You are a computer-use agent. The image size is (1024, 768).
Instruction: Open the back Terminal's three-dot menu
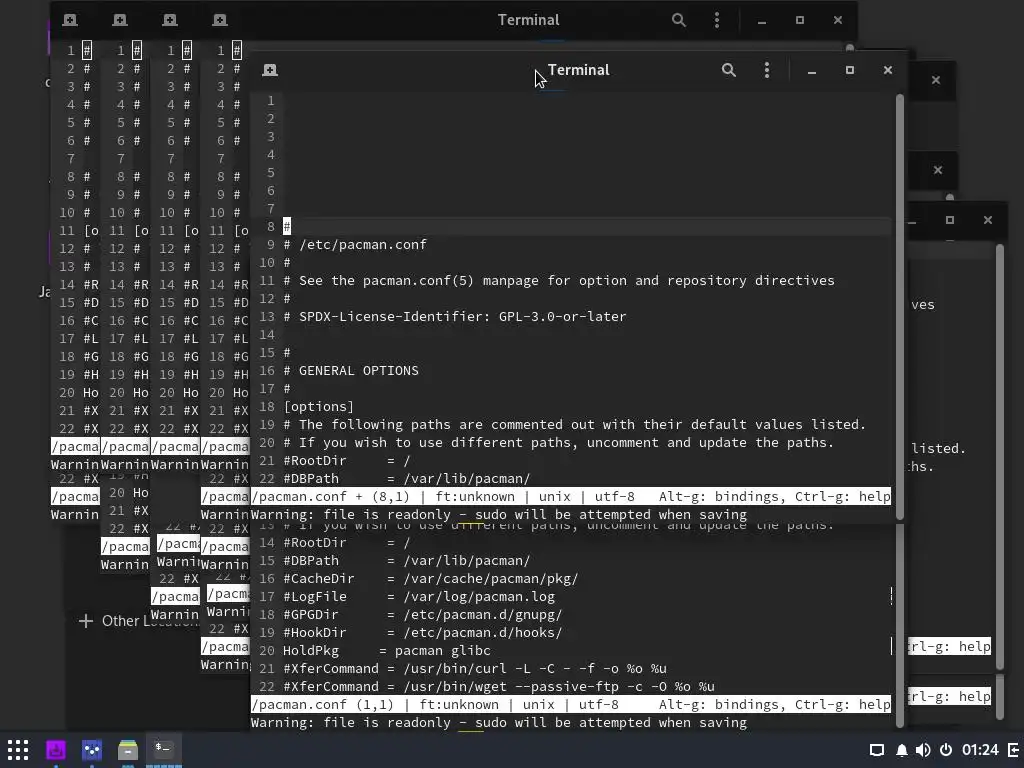717,20
